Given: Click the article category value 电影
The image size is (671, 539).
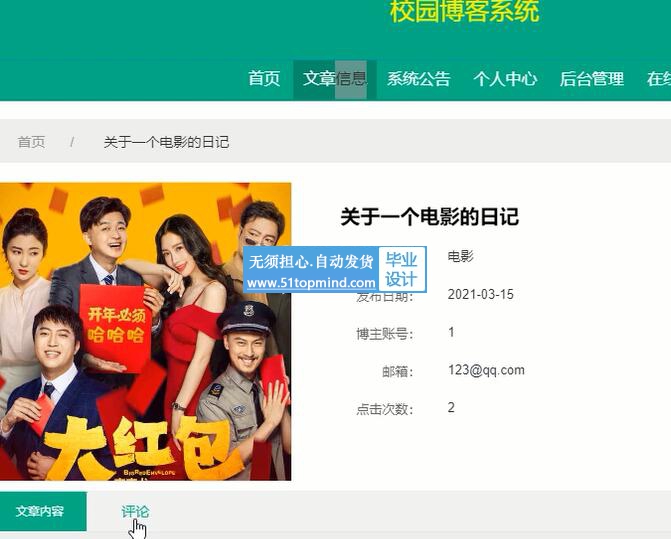Looking at the screenshot, I should (460, 256).
